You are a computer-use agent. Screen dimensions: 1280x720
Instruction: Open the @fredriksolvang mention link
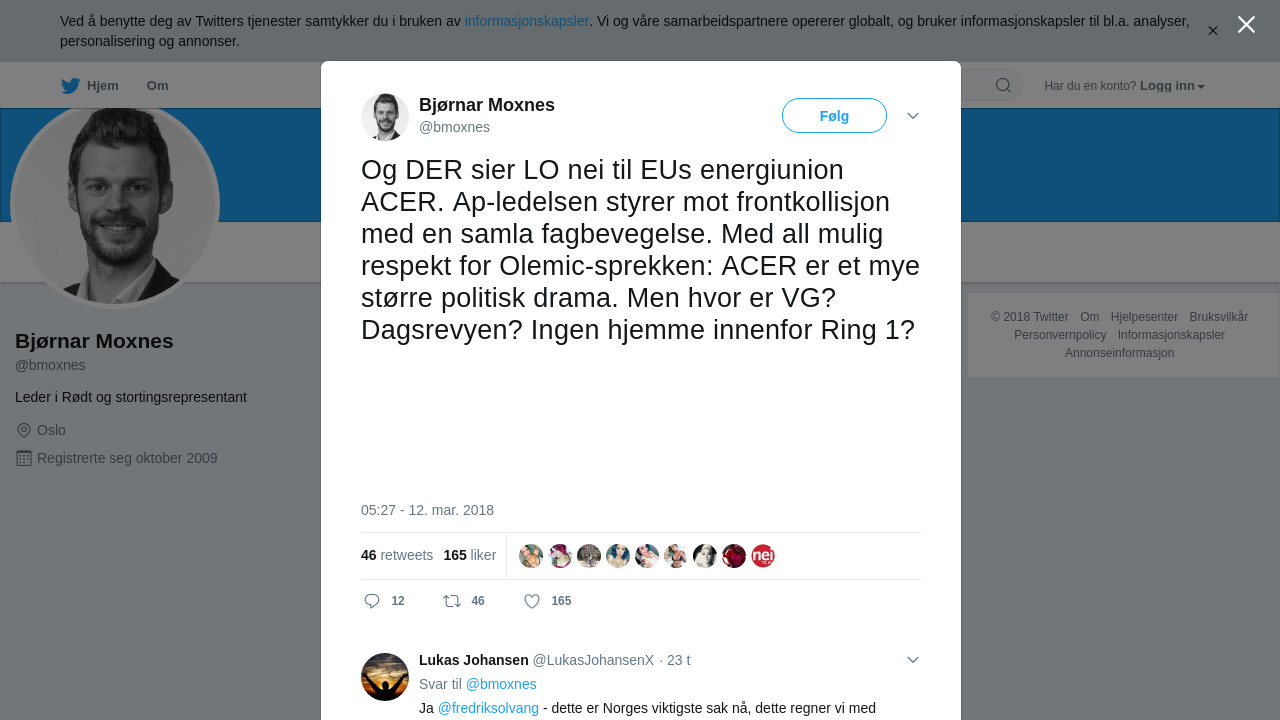pyautogui.click(x=488, y=708)
